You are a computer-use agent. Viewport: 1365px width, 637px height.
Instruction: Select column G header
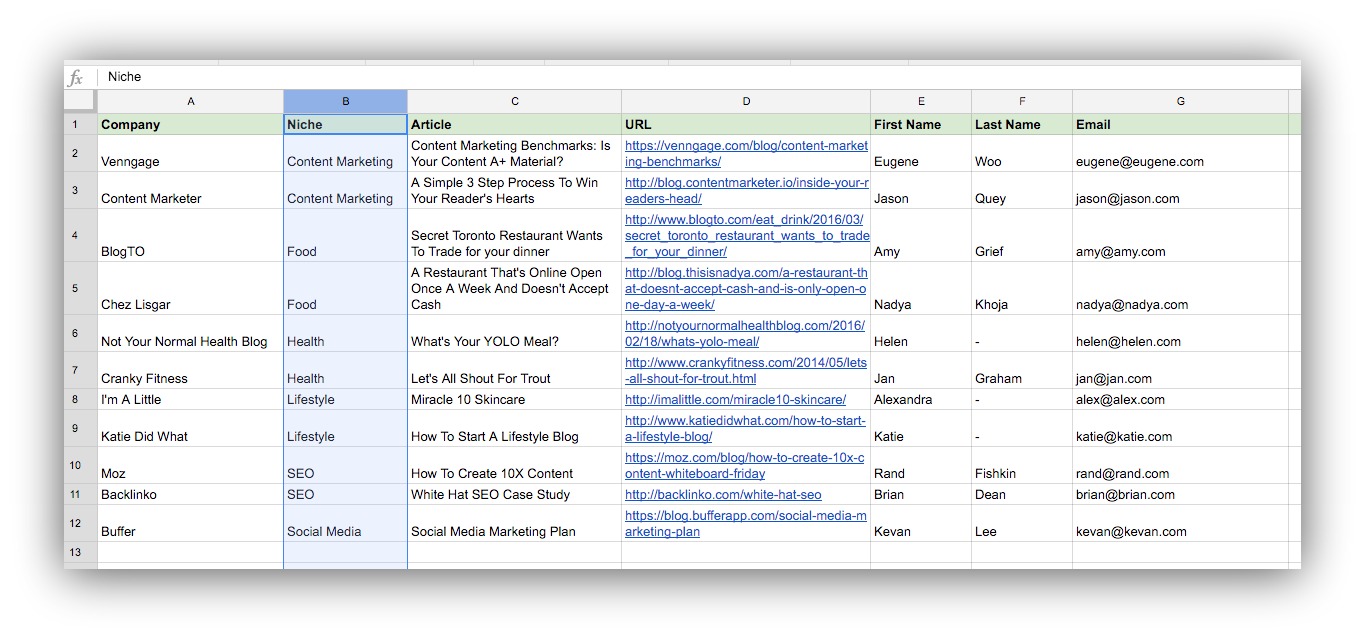[x=1181, y=101]
